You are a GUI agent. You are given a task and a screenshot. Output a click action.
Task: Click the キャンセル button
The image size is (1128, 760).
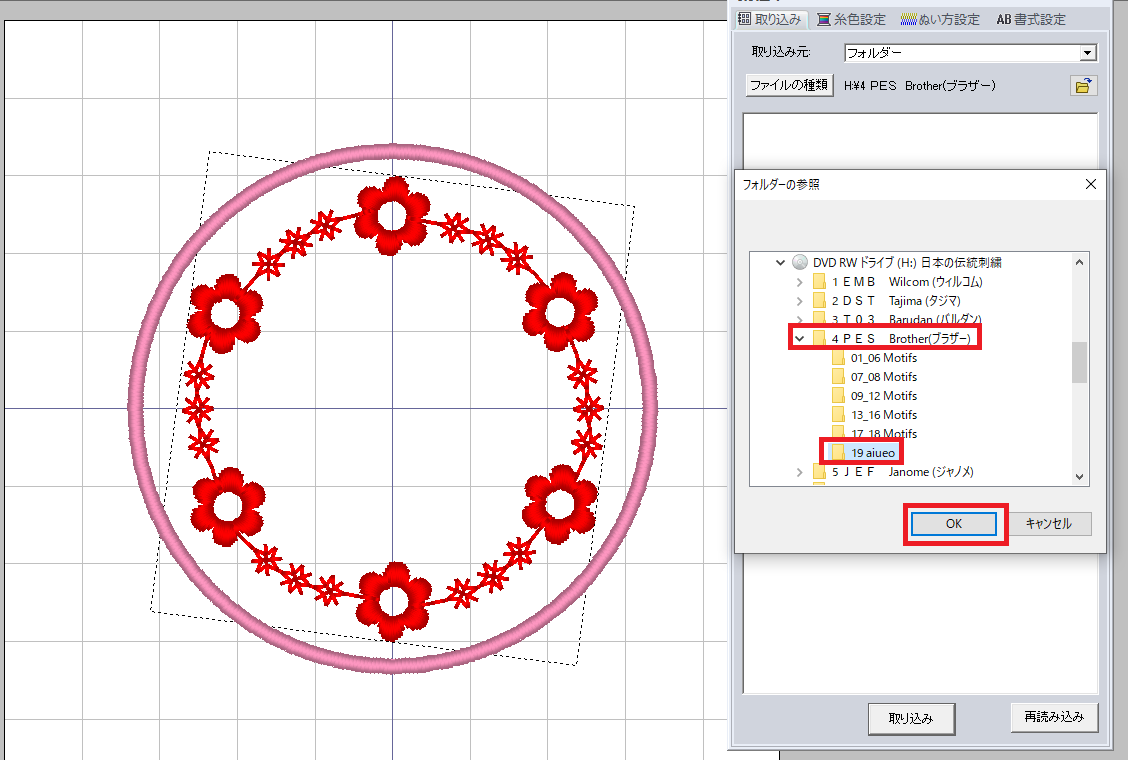(x=1048, y=524)
